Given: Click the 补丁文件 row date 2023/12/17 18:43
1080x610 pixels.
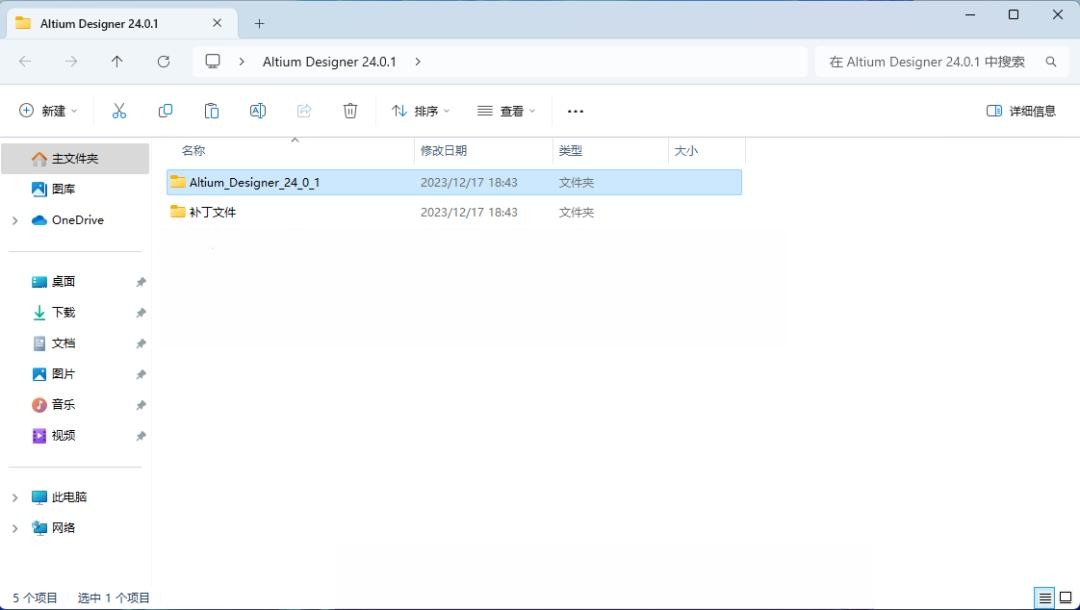Looking at the screenshot, I should coord(469,212).
